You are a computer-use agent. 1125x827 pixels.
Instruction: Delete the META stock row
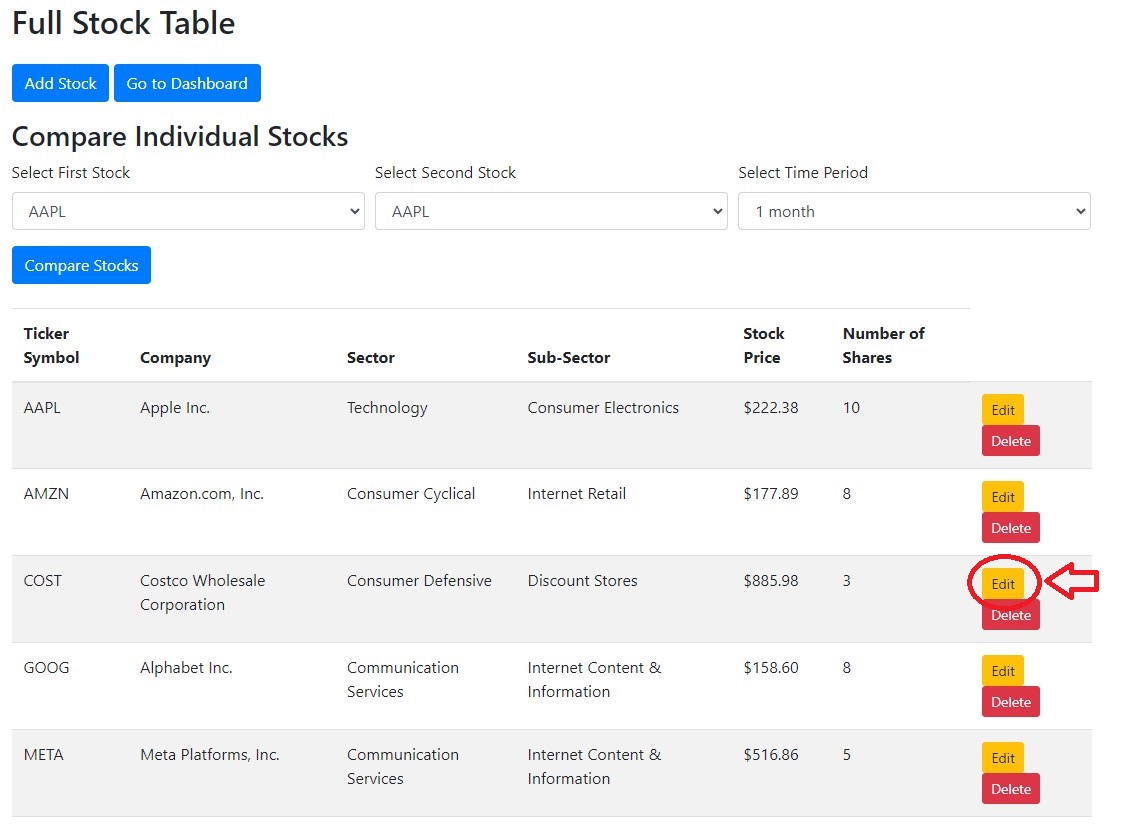(1010, 789)
